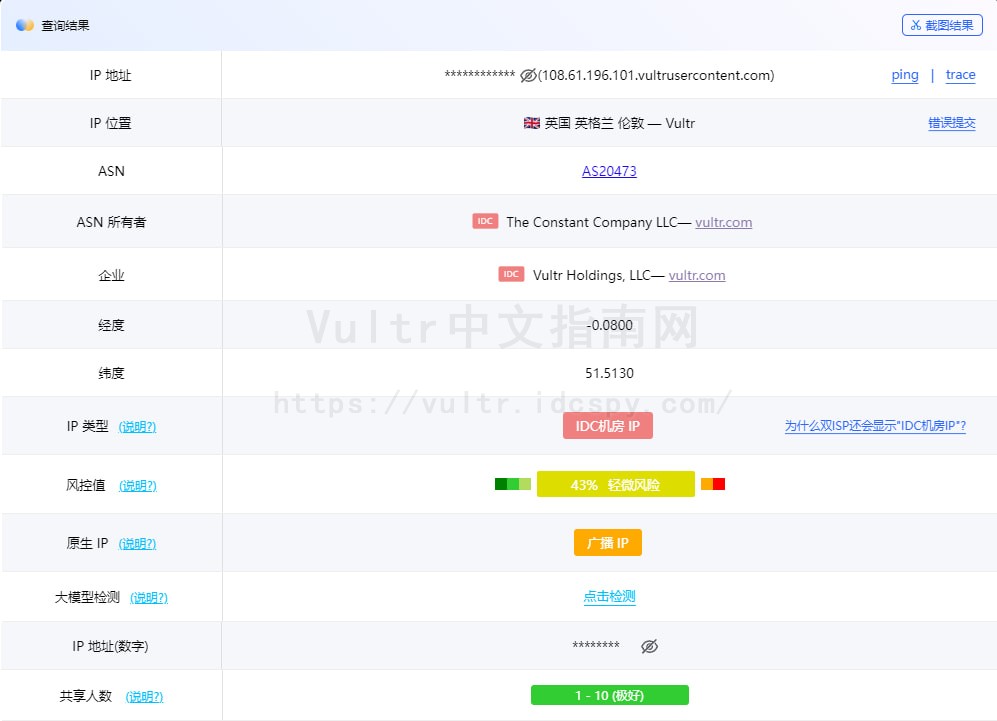Click the trace link

(x=960, y=75)
